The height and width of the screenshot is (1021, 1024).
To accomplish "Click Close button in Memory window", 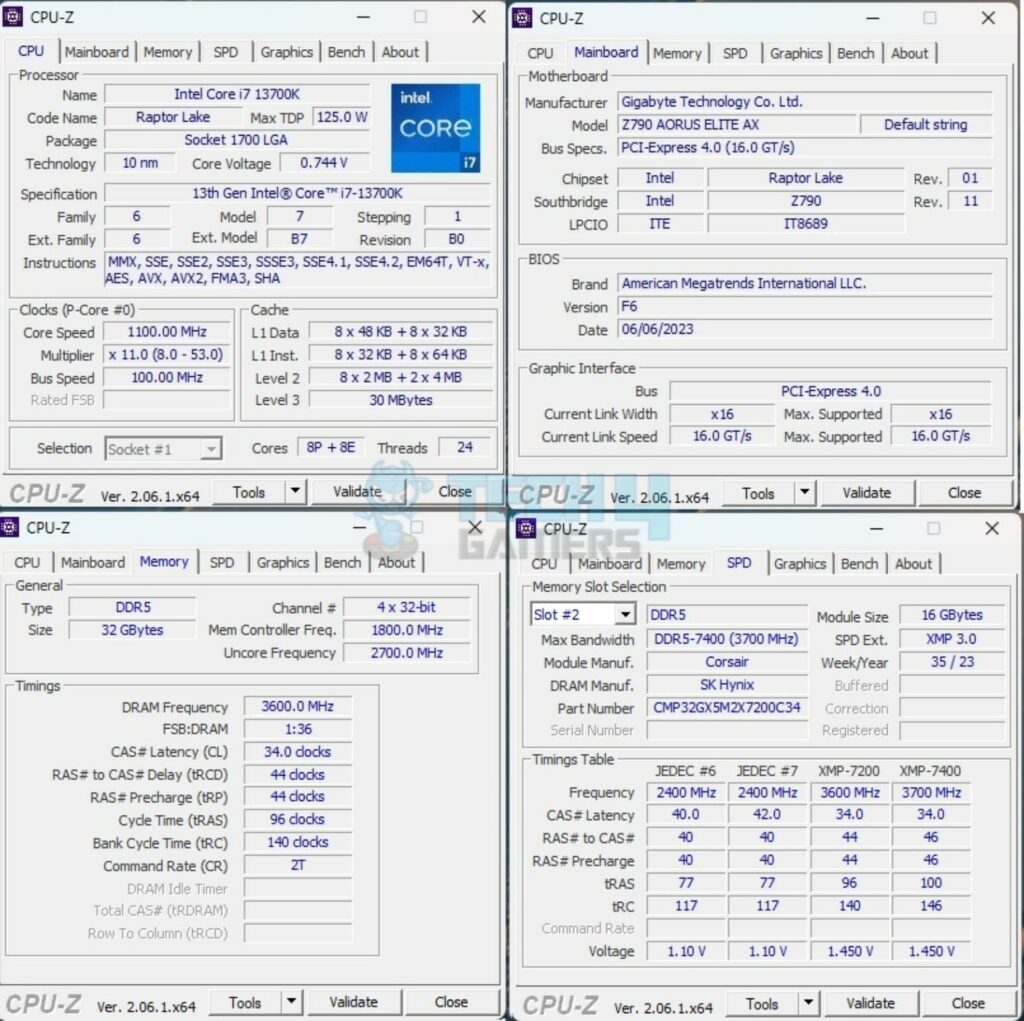I will coord(451,1001).
